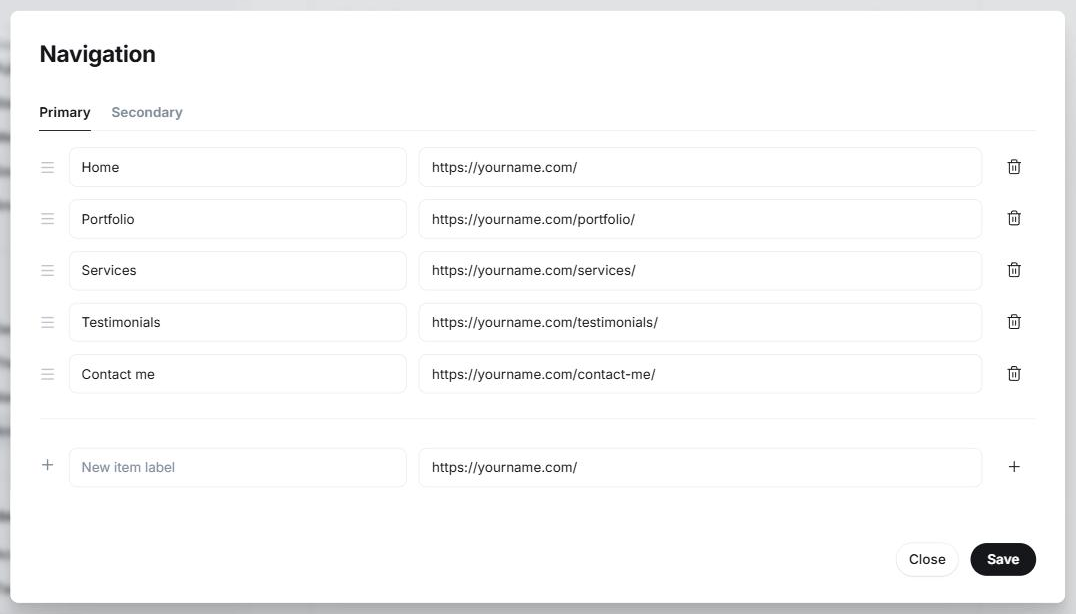Screen dimensions: 1076x614
Task: Edit the Services label field
Action: coord(237,270)
